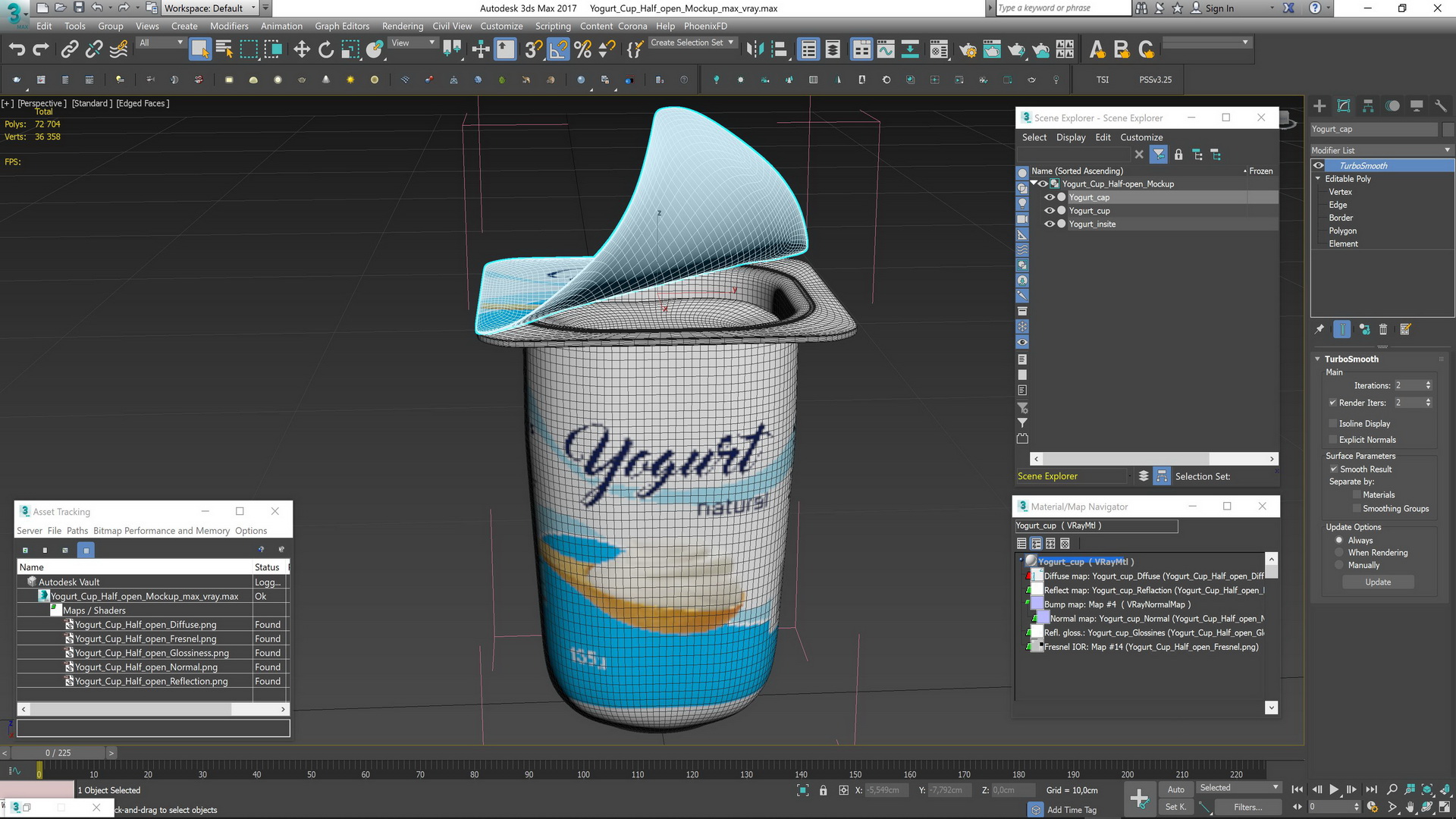Image resolution: width=1456 pixels, height=819 pixels.
Task: Click Scene Explorer filter funnel icon
Action: (1159, 155)
